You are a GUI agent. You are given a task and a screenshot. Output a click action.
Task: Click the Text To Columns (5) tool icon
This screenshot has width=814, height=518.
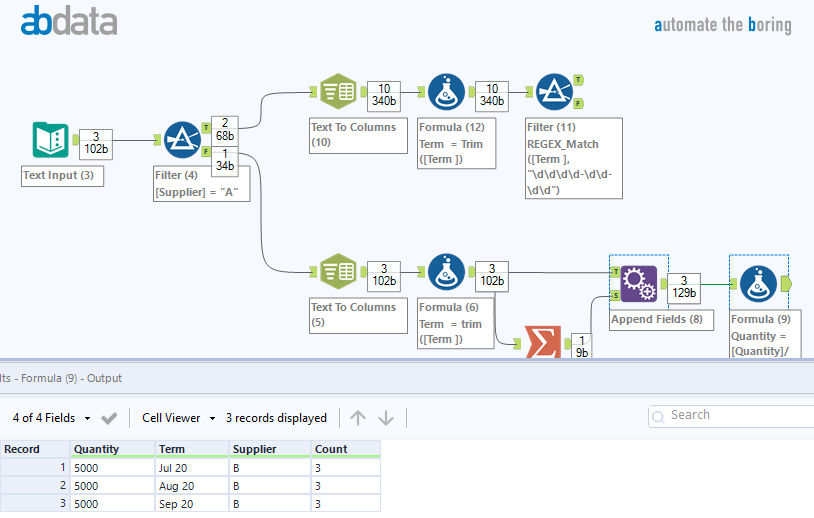338,271
